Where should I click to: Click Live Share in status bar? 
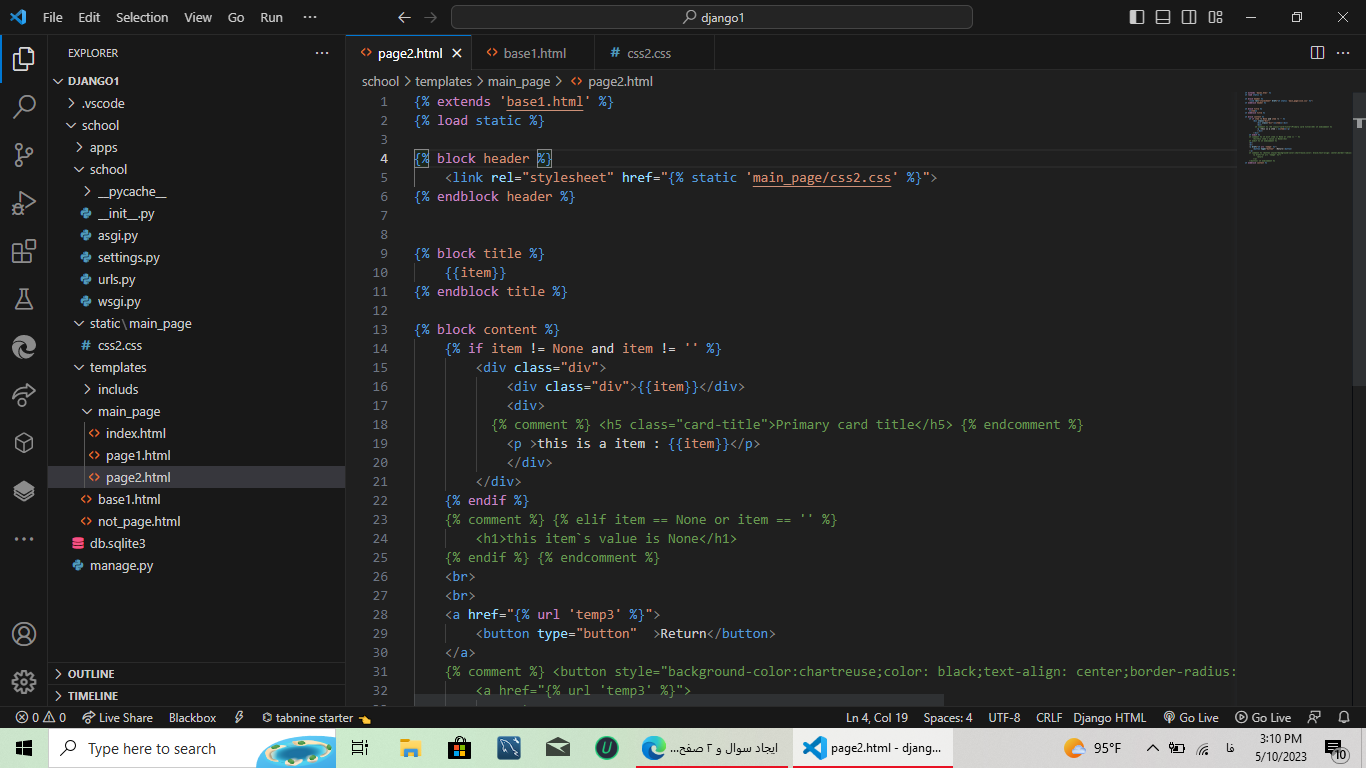coord(117,717)
